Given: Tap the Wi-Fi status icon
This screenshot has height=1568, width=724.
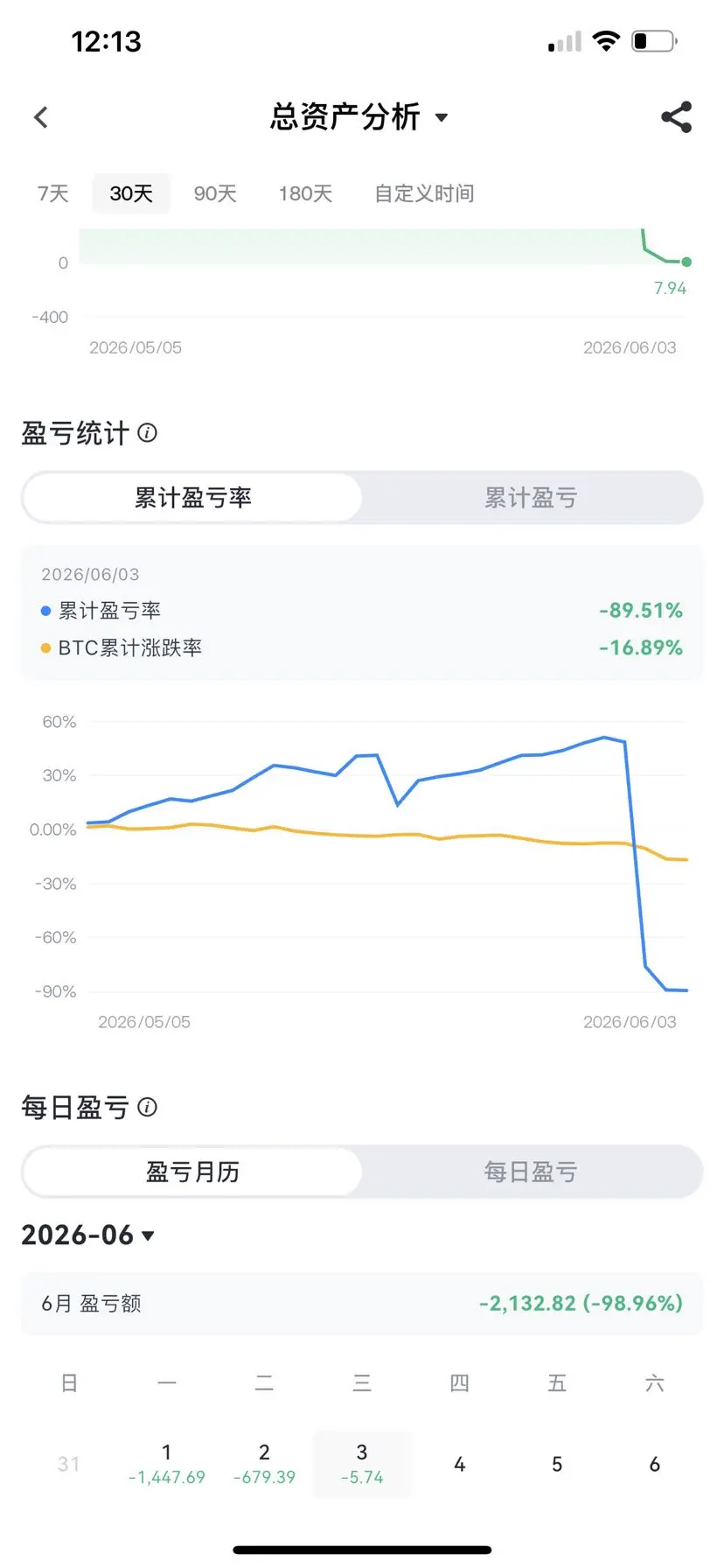Looking at the screenshot, I should pyautogui.click(x=605, y=40).
